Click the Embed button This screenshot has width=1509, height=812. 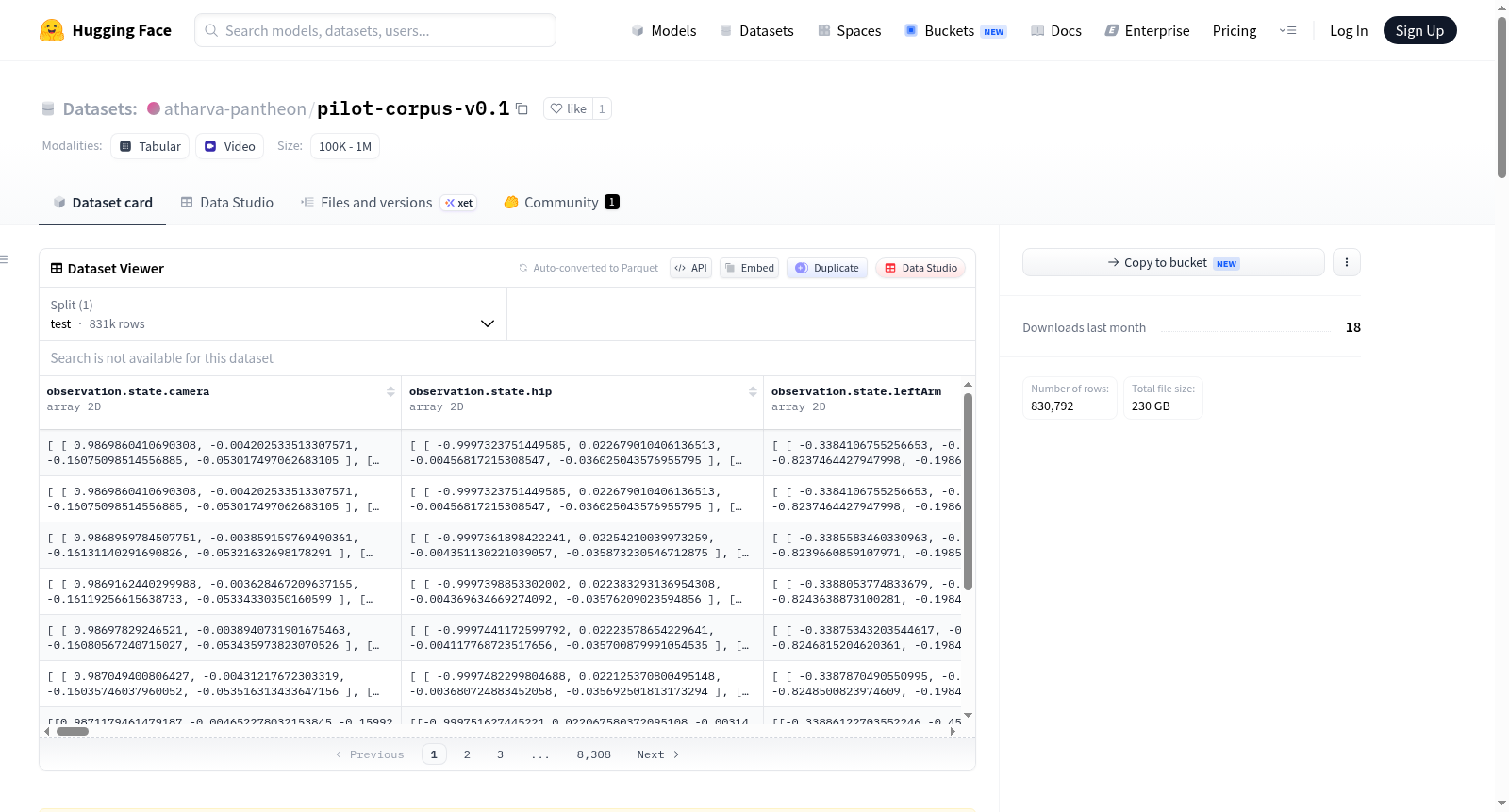tap(750, 268)
